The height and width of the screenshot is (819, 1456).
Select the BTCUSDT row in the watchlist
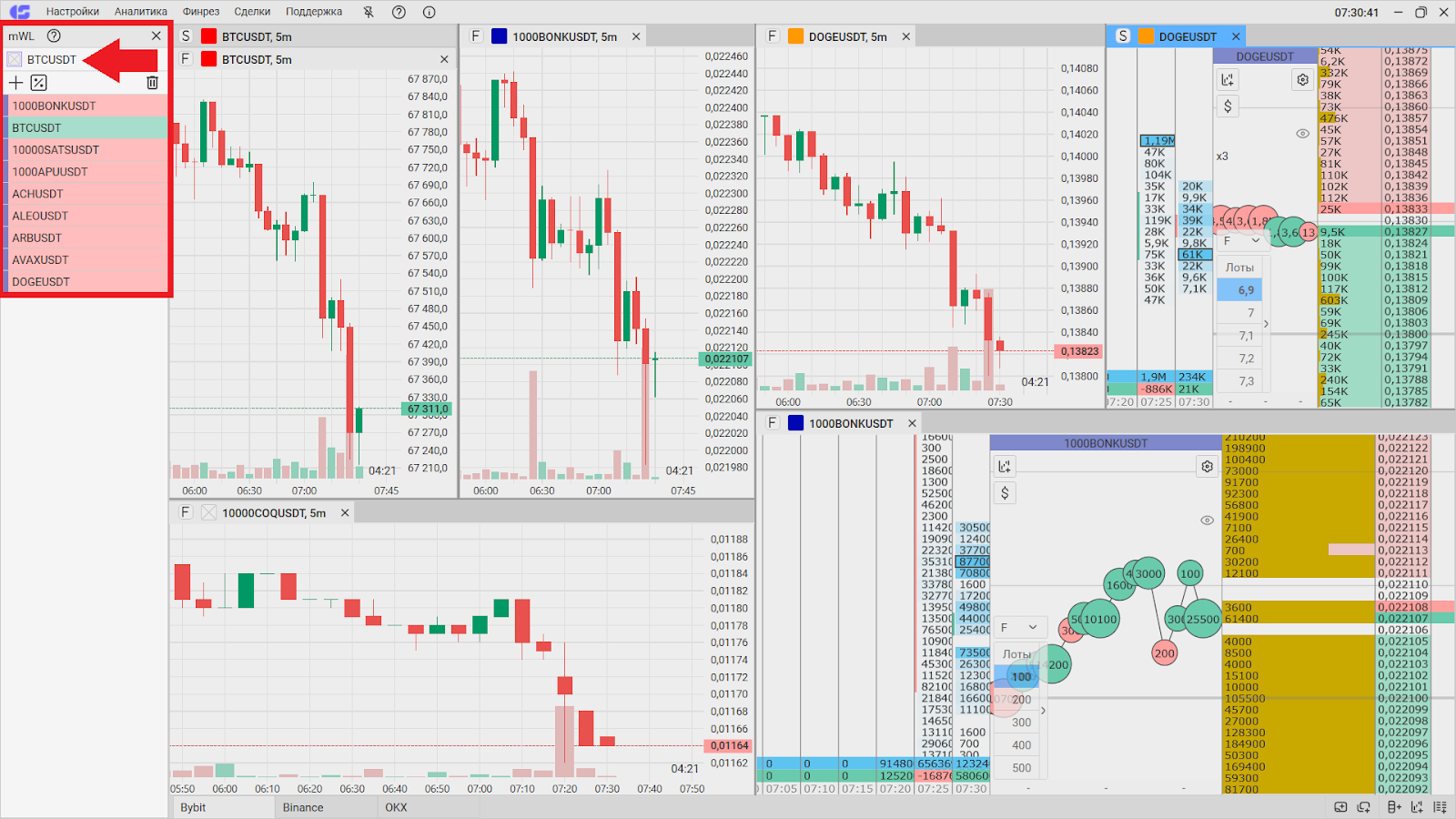tap(87, 127)
